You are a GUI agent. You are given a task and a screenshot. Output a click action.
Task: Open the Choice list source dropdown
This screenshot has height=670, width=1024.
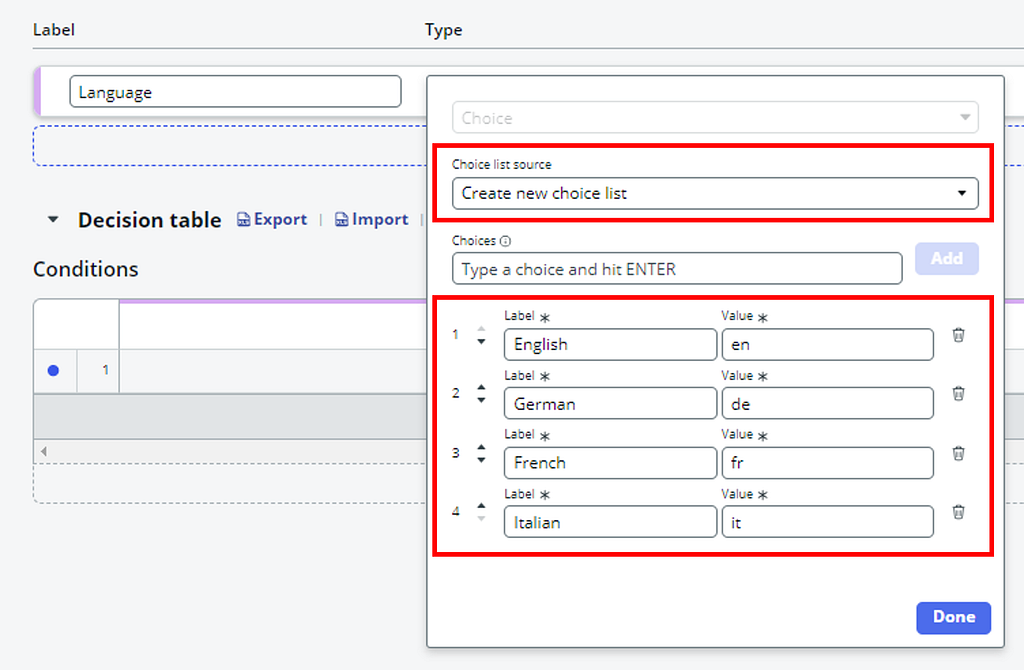tap(715, 193)
